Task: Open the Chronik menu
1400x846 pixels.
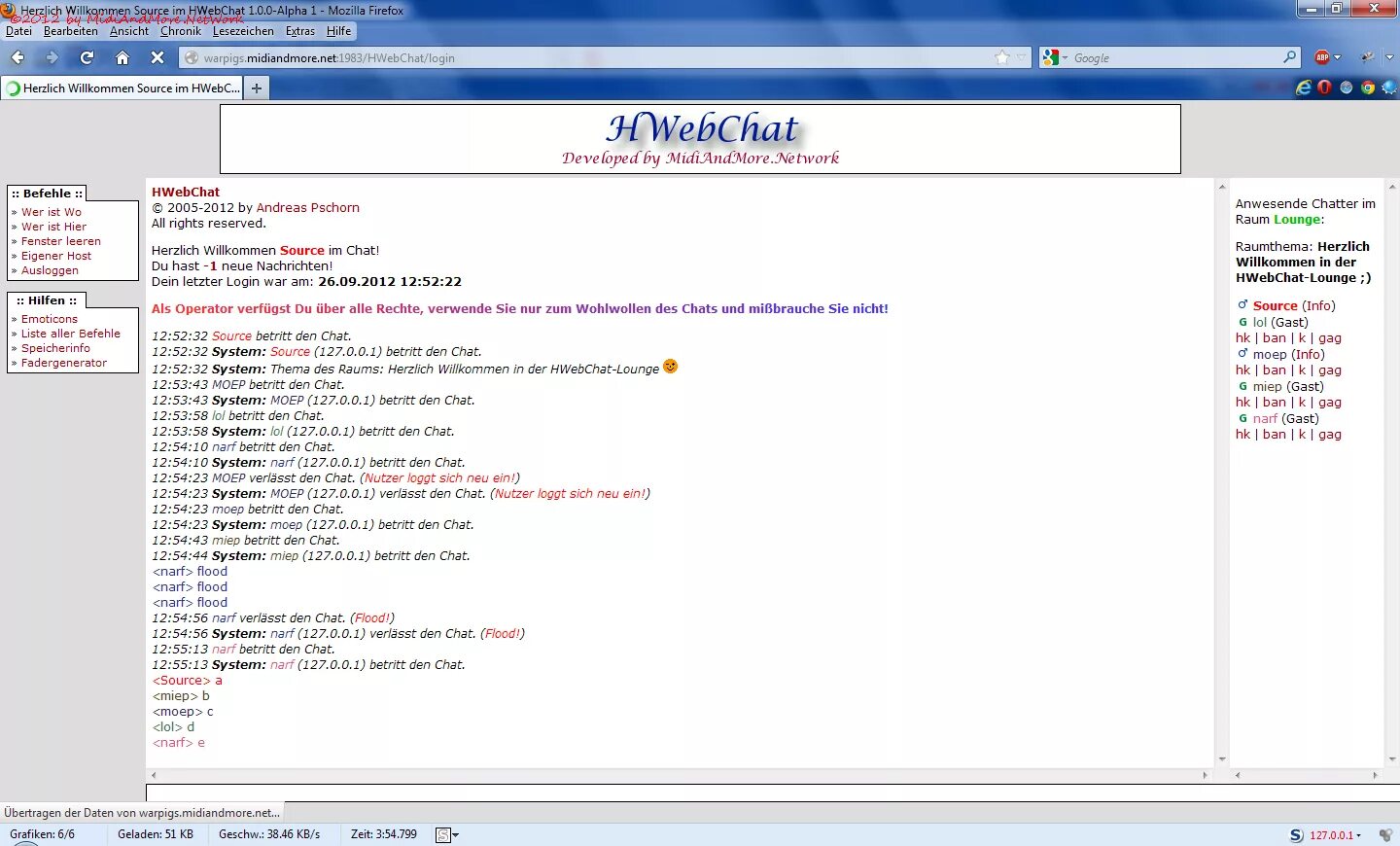Action: 181,31
